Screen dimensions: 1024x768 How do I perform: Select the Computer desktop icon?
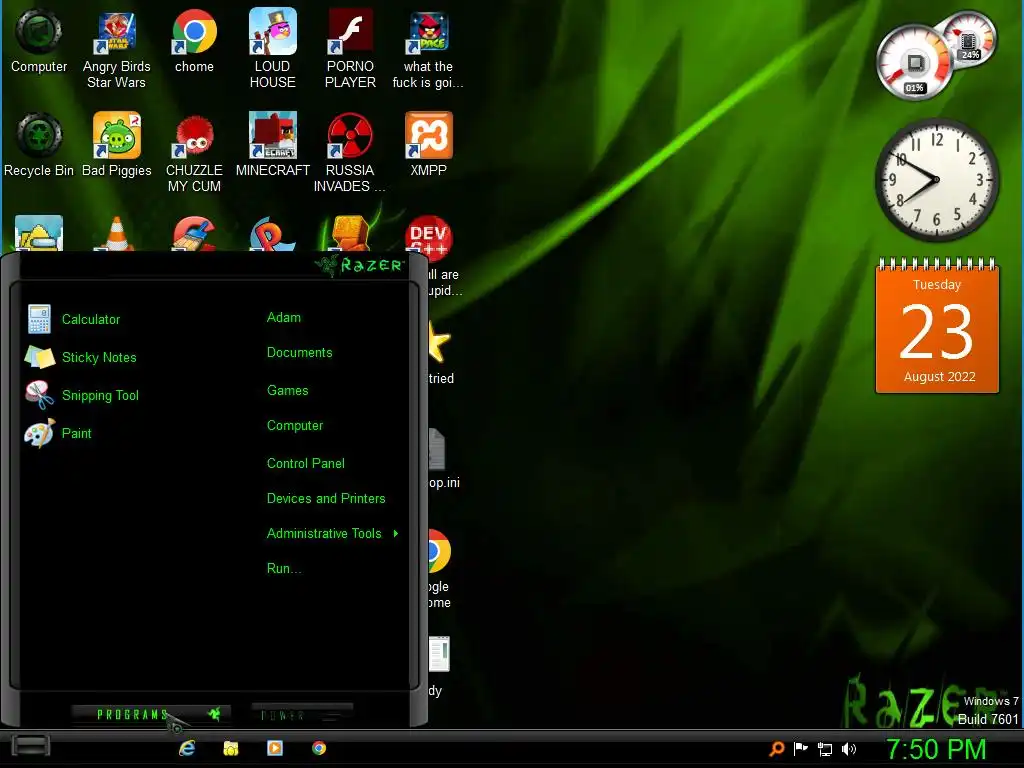click(39, 42)
